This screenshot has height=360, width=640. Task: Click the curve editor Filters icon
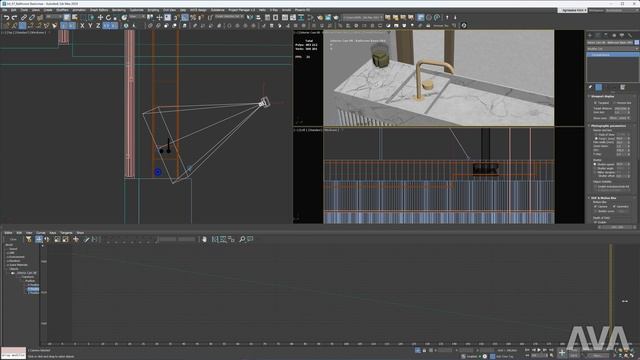(x=29, y=239)
